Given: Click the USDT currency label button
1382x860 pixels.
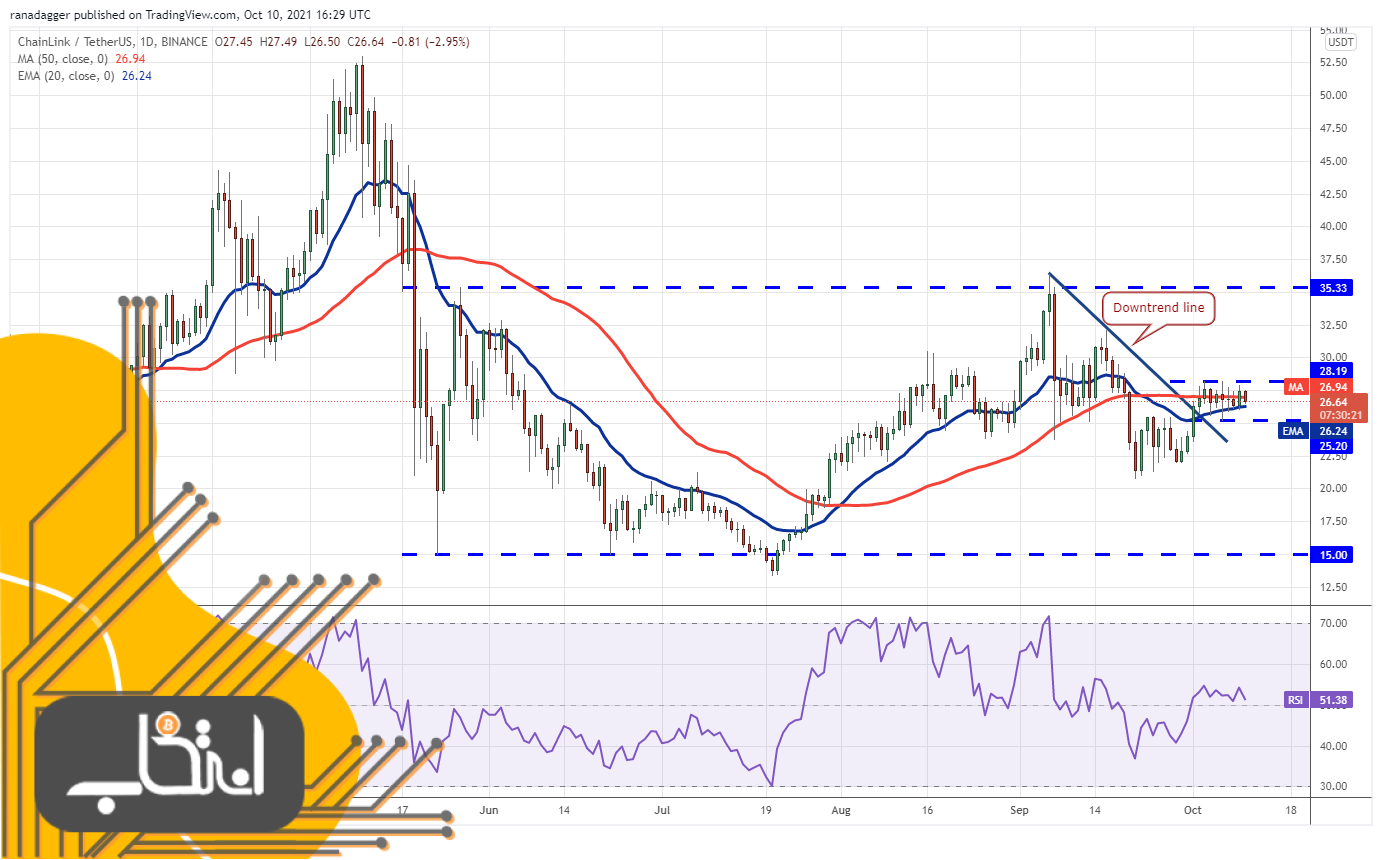Looking at the screenshot, I should (1340, 42).
